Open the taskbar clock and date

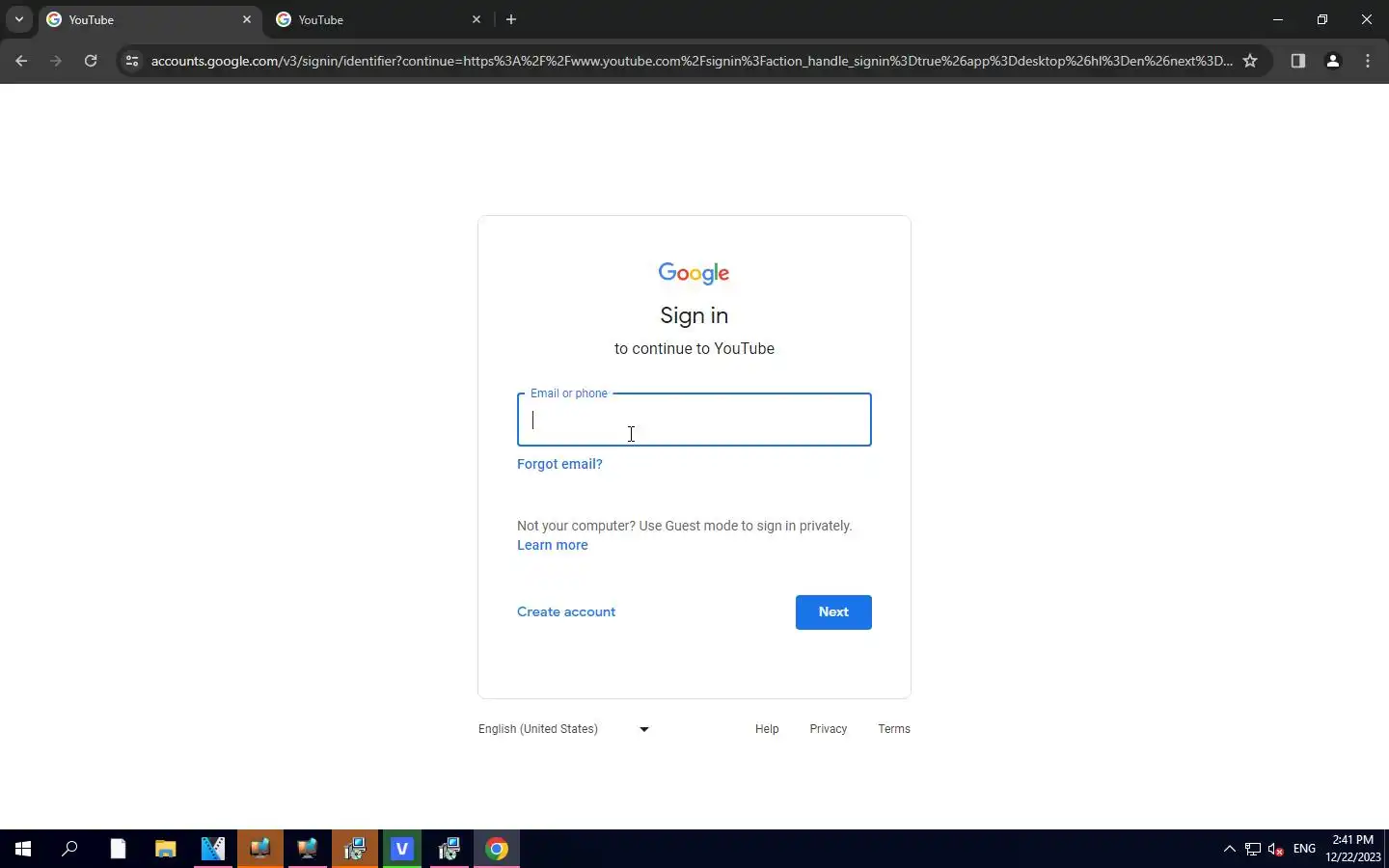pos(1352,849)
